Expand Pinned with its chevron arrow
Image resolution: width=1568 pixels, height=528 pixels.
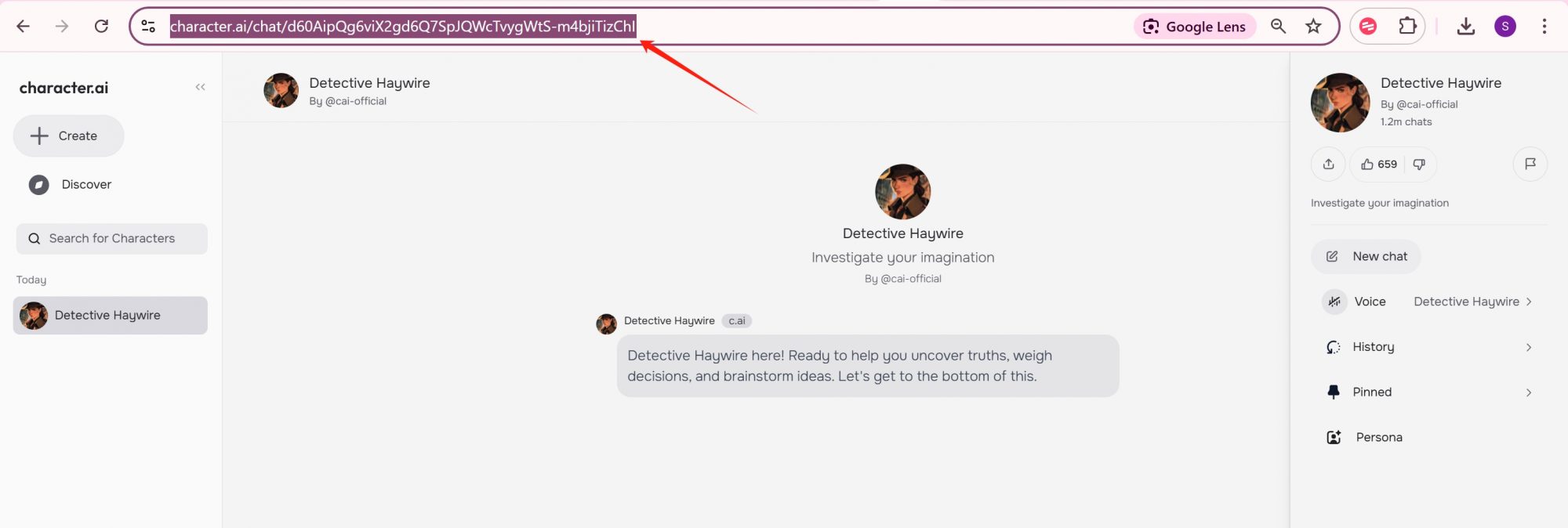tap(1528, 392)
